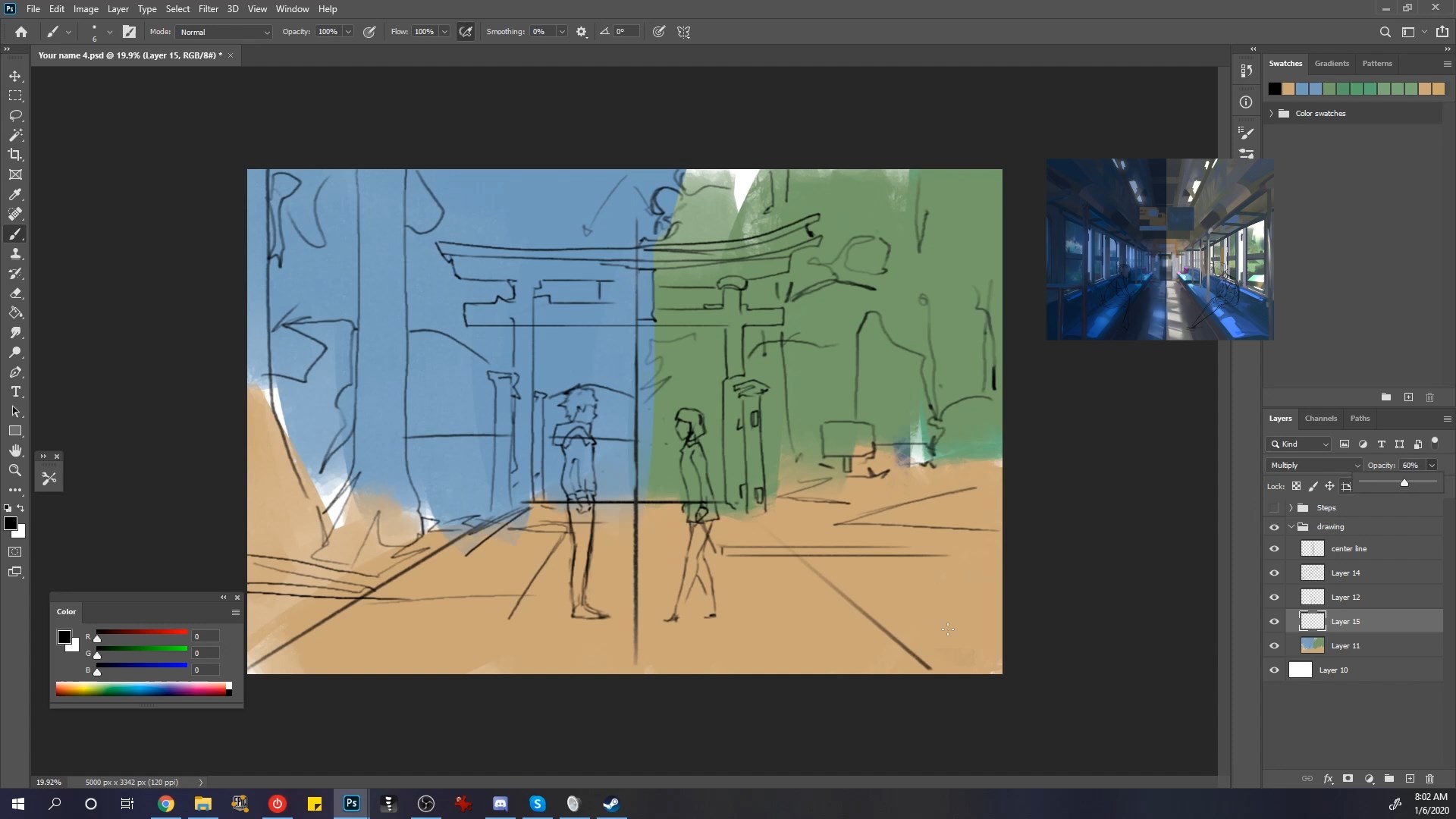Select the Rectangle shape tool
This screenshot has height=819, width=1456.
[x=15, y=431]
